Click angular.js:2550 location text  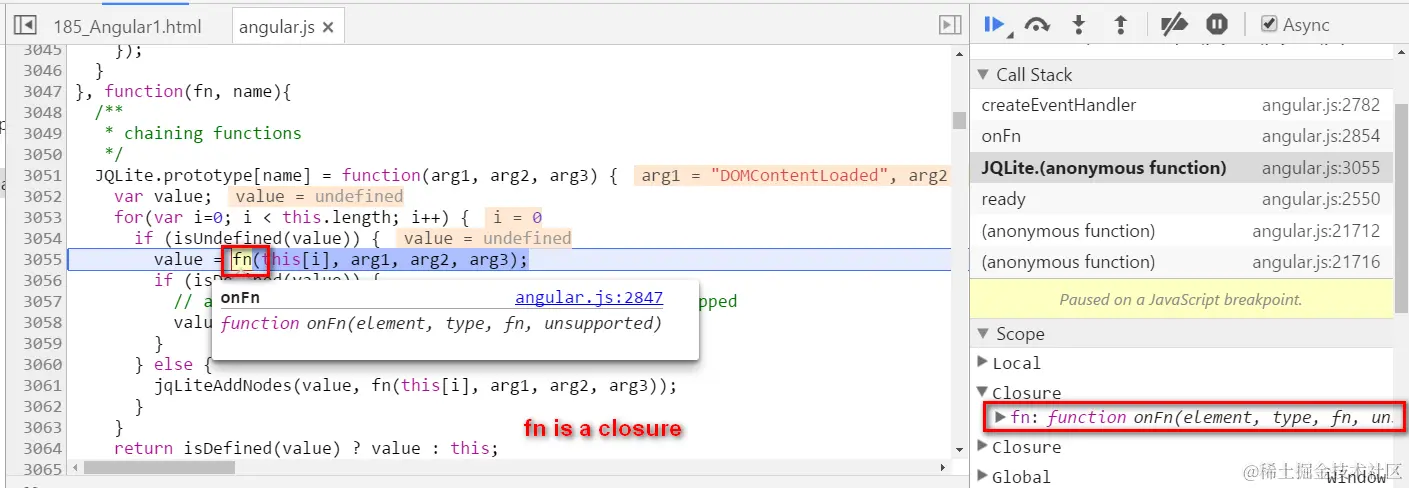[x=1320, y=199]
